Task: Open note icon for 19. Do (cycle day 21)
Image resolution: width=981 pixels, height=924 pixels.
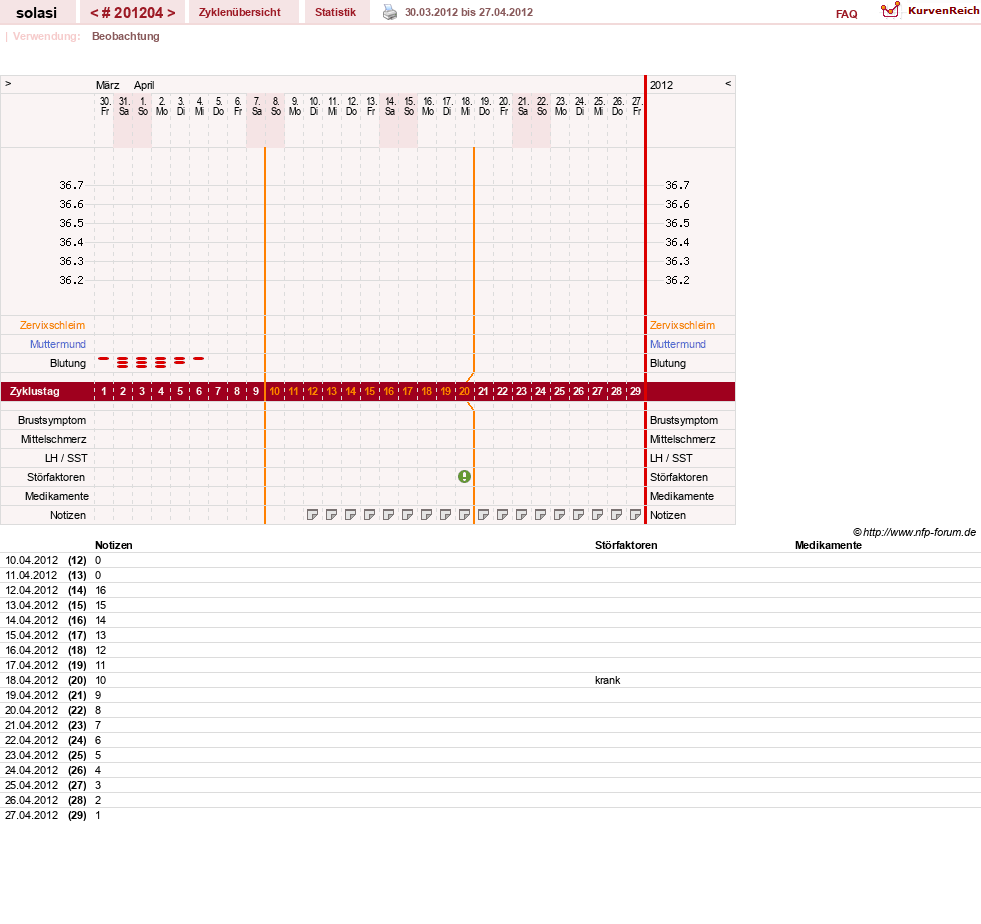Action: (483, 515)
